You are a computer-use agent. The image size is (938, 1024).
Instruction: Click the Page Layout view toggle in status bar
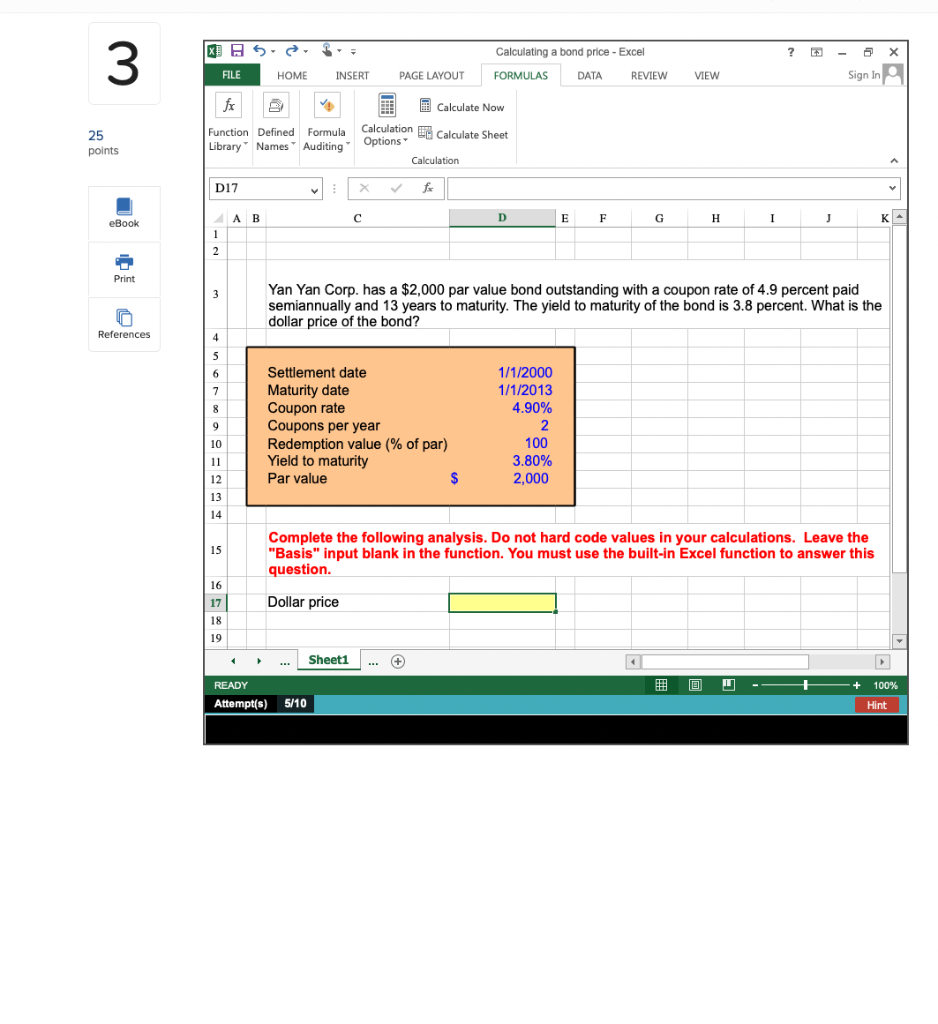(695, 685)
